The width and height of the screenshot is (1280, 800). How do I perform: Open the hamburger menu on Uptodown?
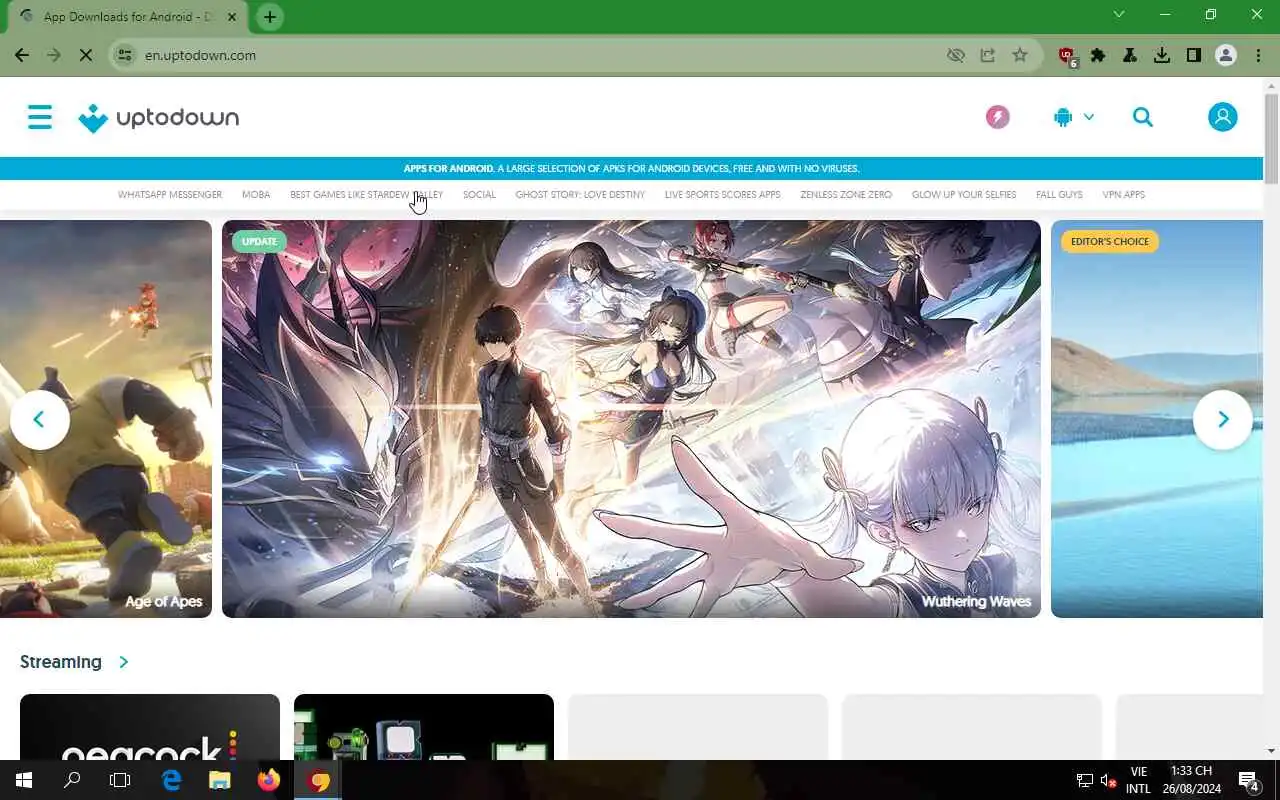40,117
